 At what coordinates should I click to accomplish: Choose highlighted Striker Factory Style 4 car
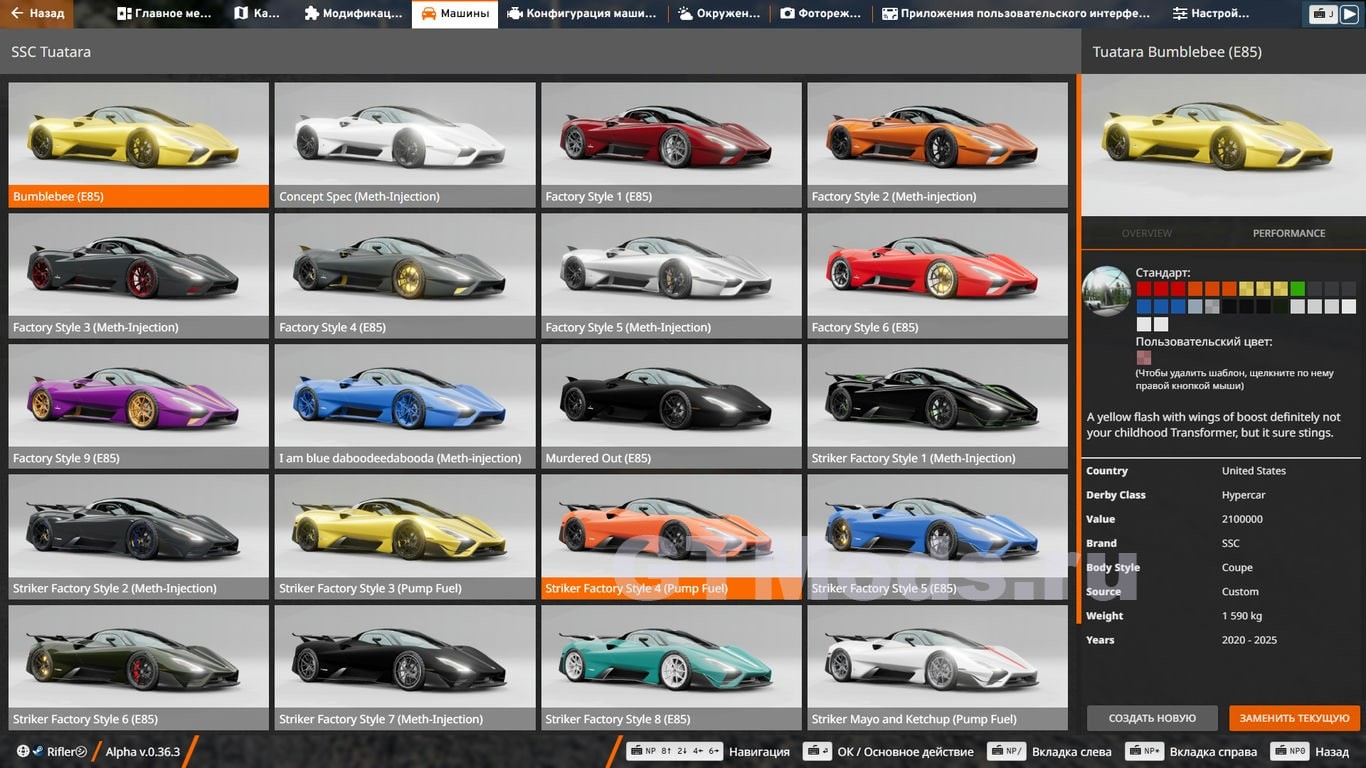[x=671, y=537]
